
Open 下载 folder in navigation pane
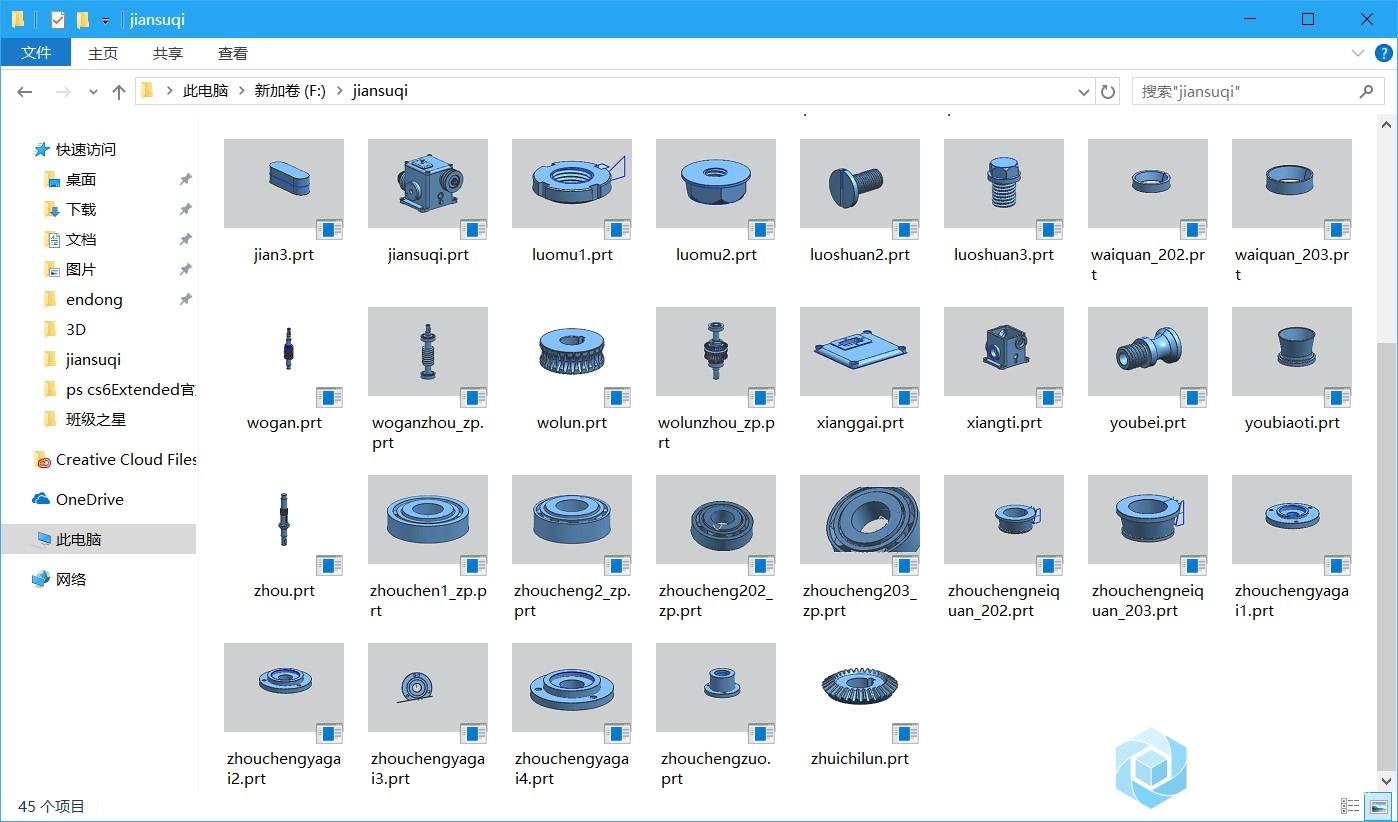click(81, 209)
